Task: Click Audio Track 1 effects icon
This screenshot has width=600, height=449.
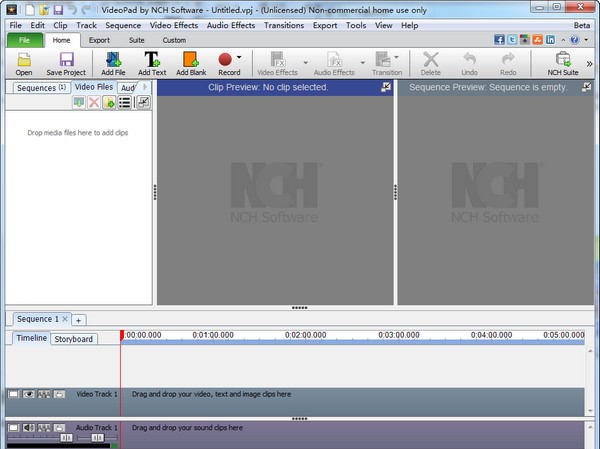Action: tap(44, 428)
